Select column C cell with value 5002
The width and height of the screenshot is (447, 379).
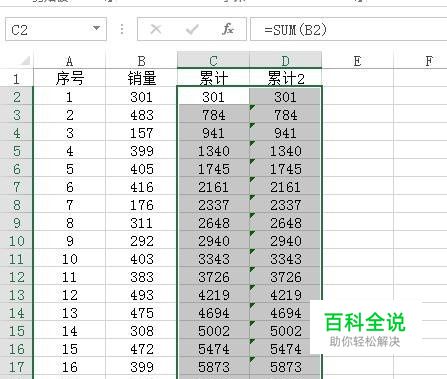(x=213, y=331)
